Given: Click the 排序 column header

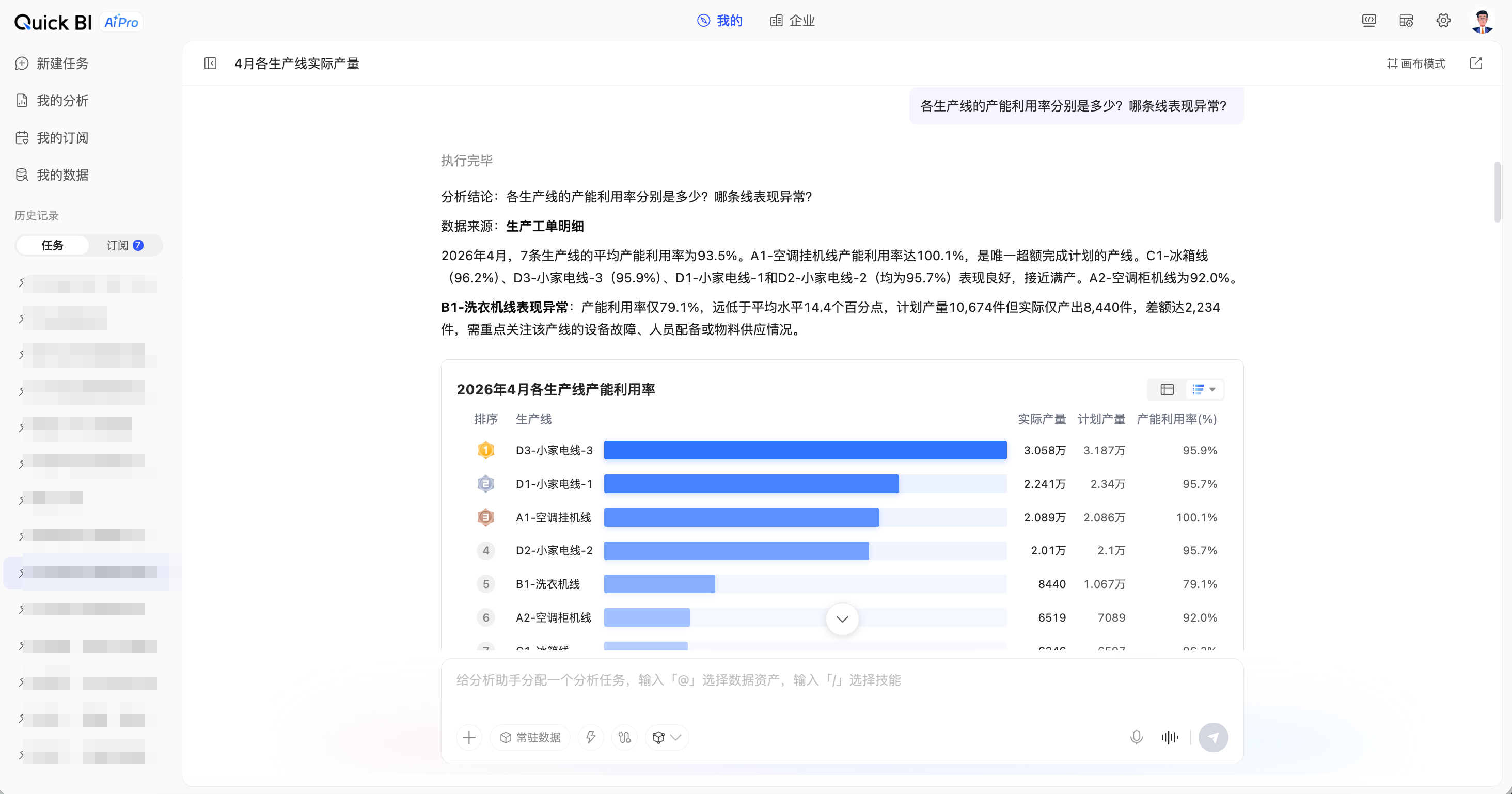Looking at the screenshot, I should point(485,419).
